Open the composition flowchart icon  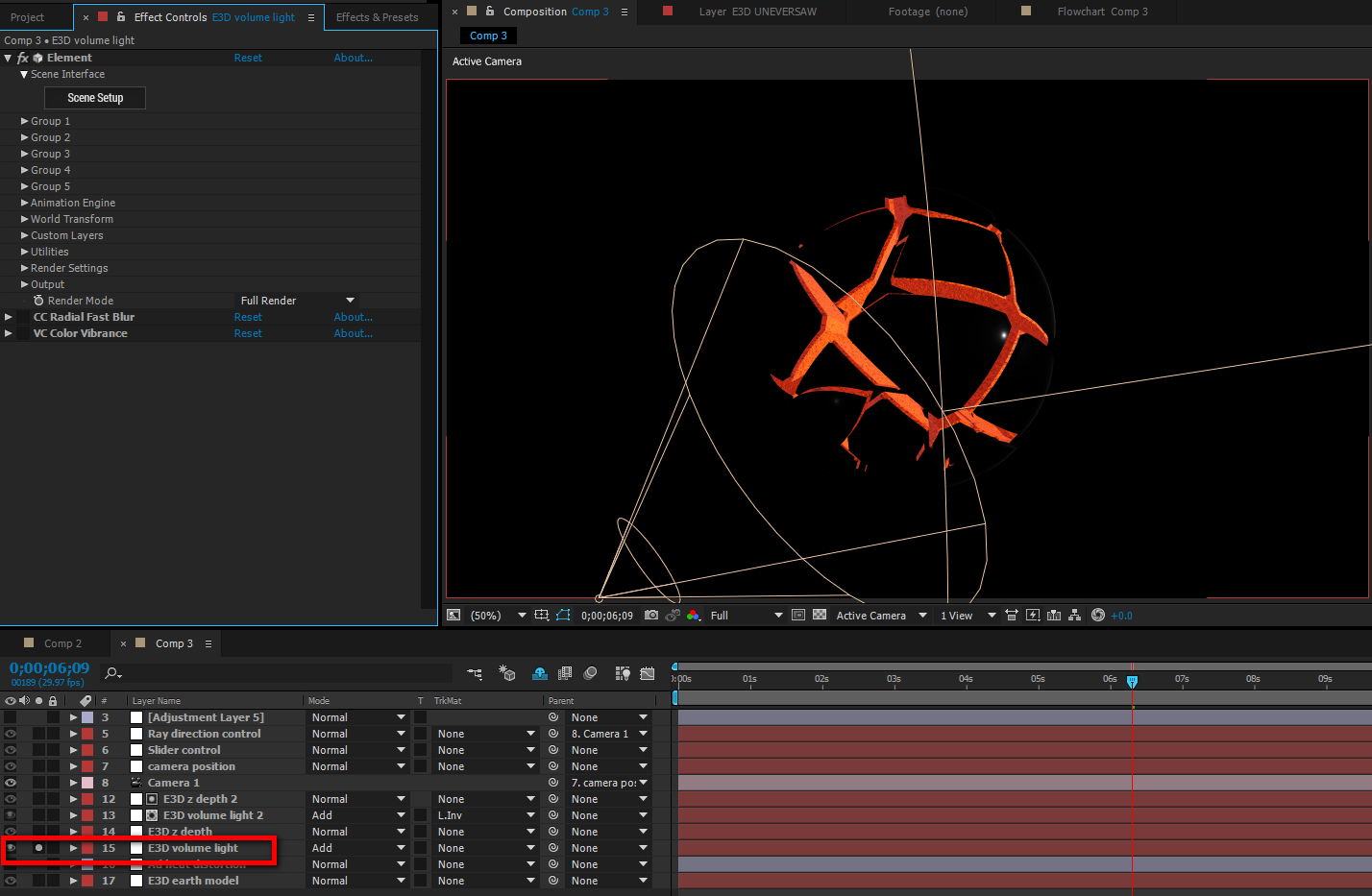click(x=1074, y=616)
